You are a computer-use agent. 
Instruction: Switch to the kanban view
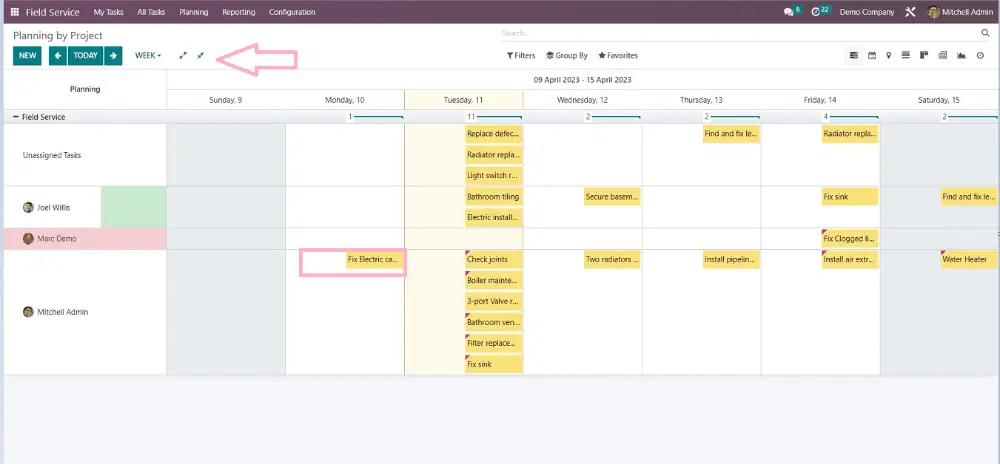click(x=924, y=56)
